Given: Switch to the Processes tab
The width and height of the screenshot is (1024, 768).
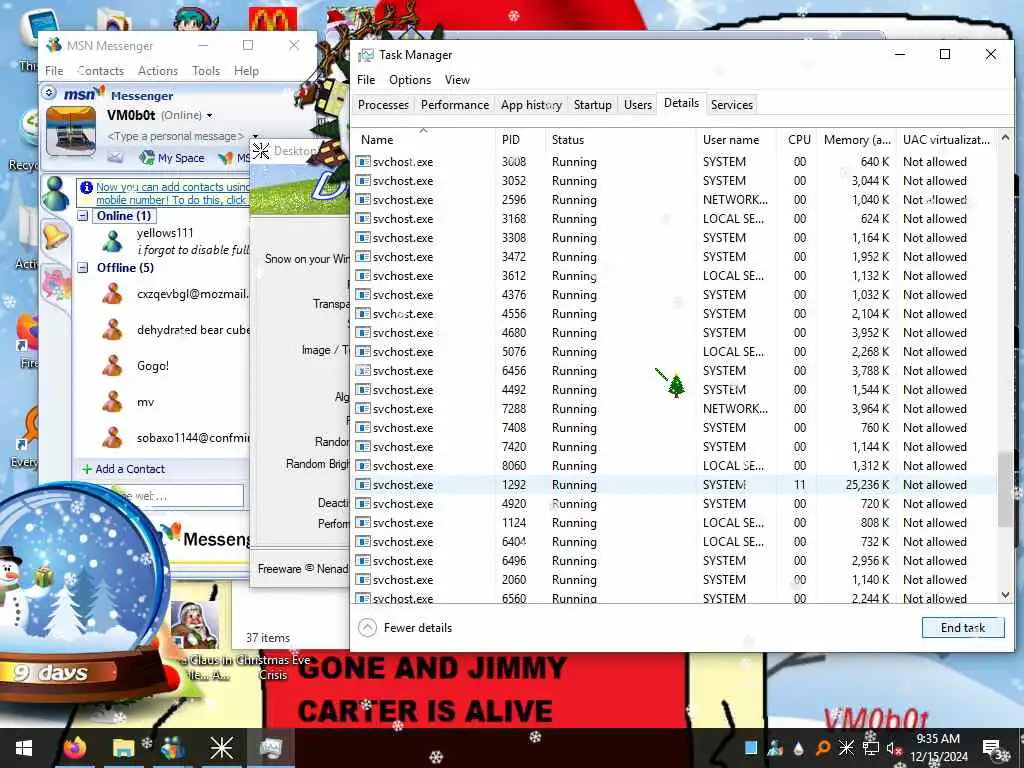Looking at the screenshot, I should click(383, 104).
